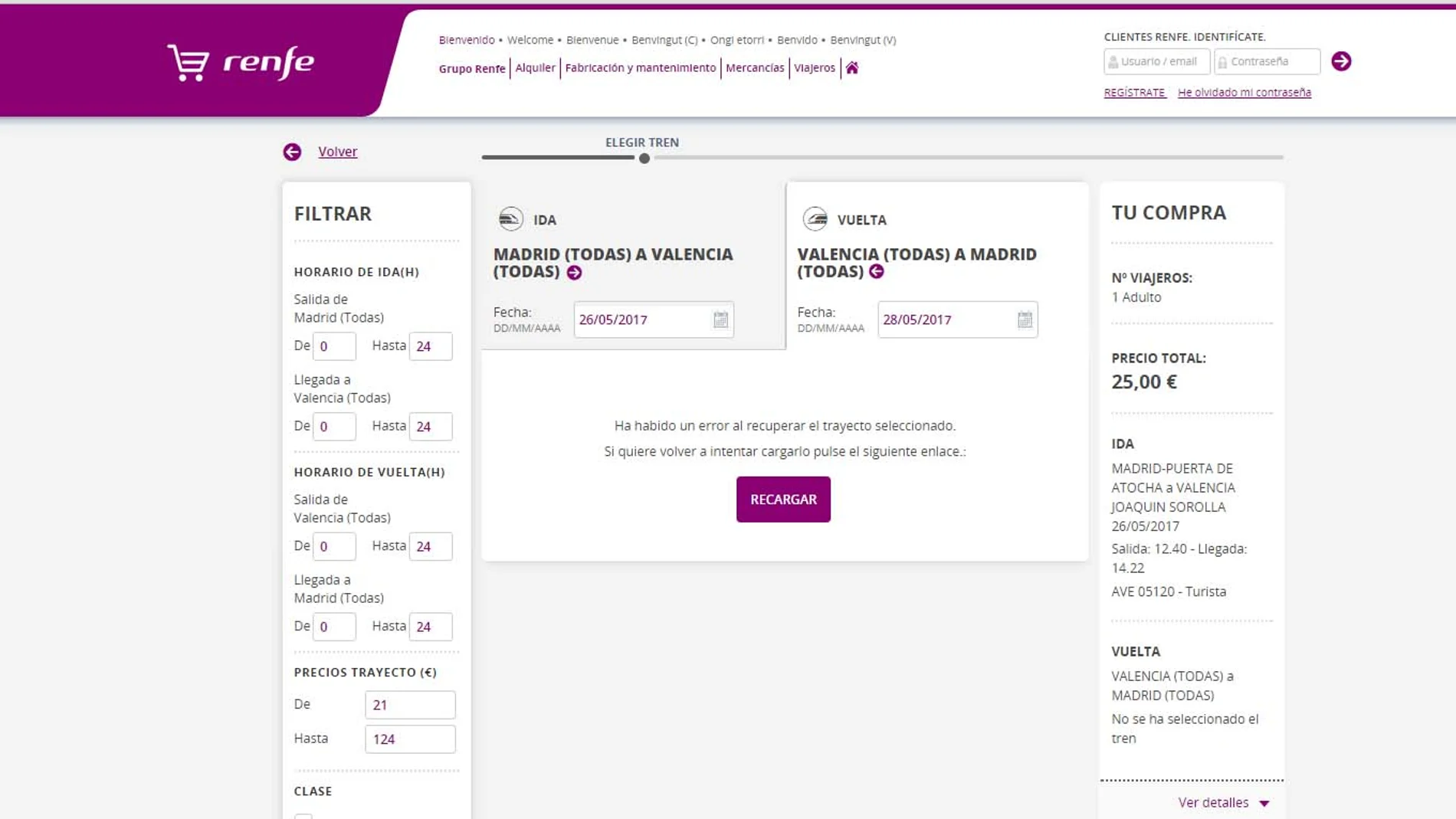Screen dimensions: 1456x819
Task: Click the maximum price field showing 124
Action: (410, 739)
